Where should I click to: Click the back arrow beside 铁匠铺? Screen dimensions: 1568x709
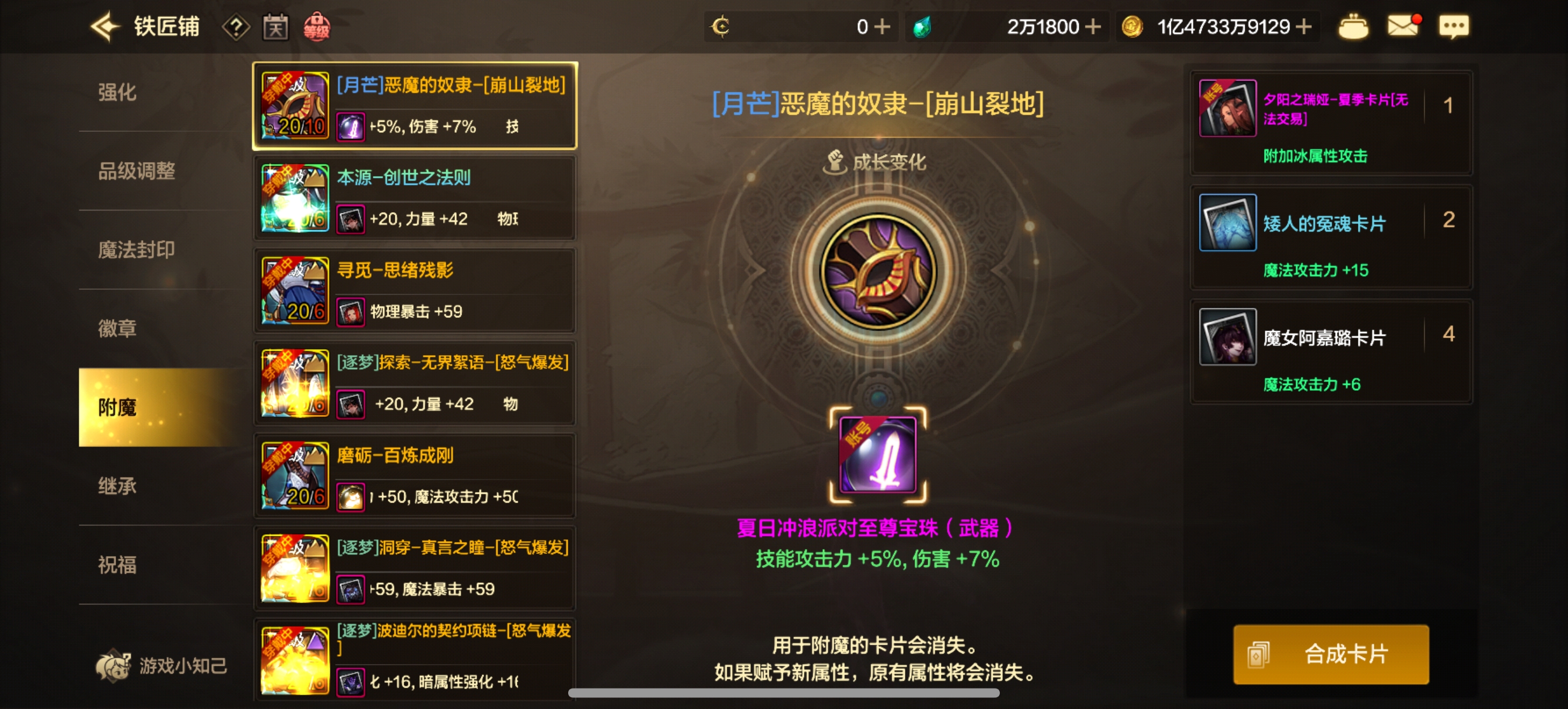(106, 26)
